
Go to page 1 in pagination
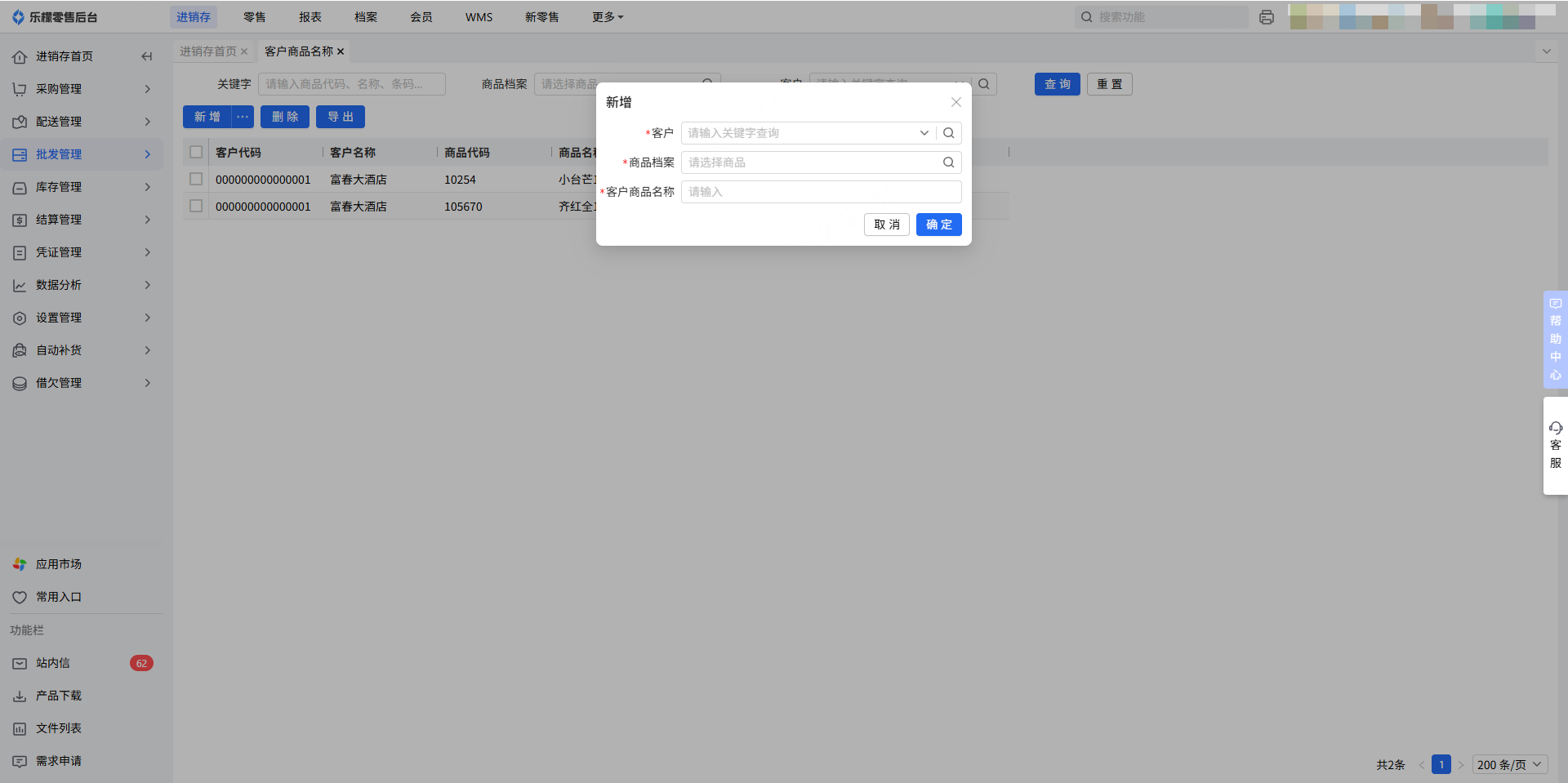[1441, 764]
